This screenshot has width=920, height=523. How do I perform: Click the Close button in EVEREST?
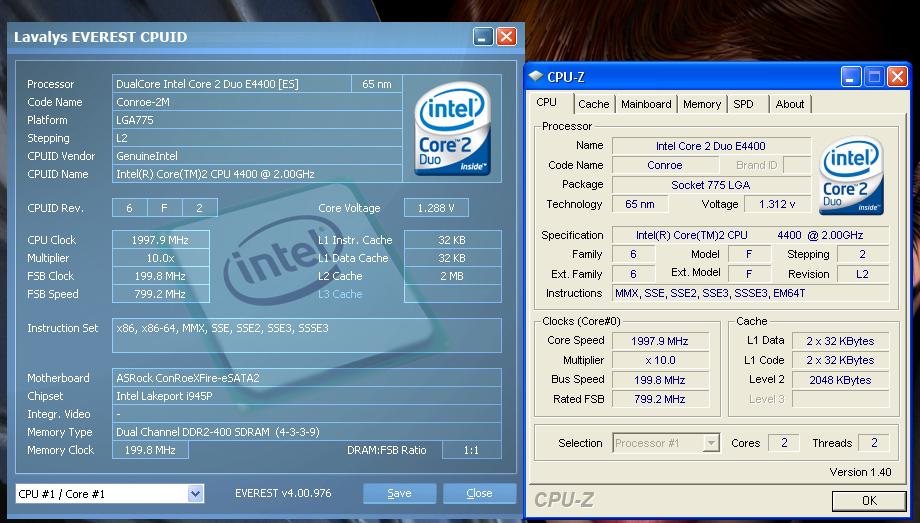pyautogui.click(x=479, y=494)
